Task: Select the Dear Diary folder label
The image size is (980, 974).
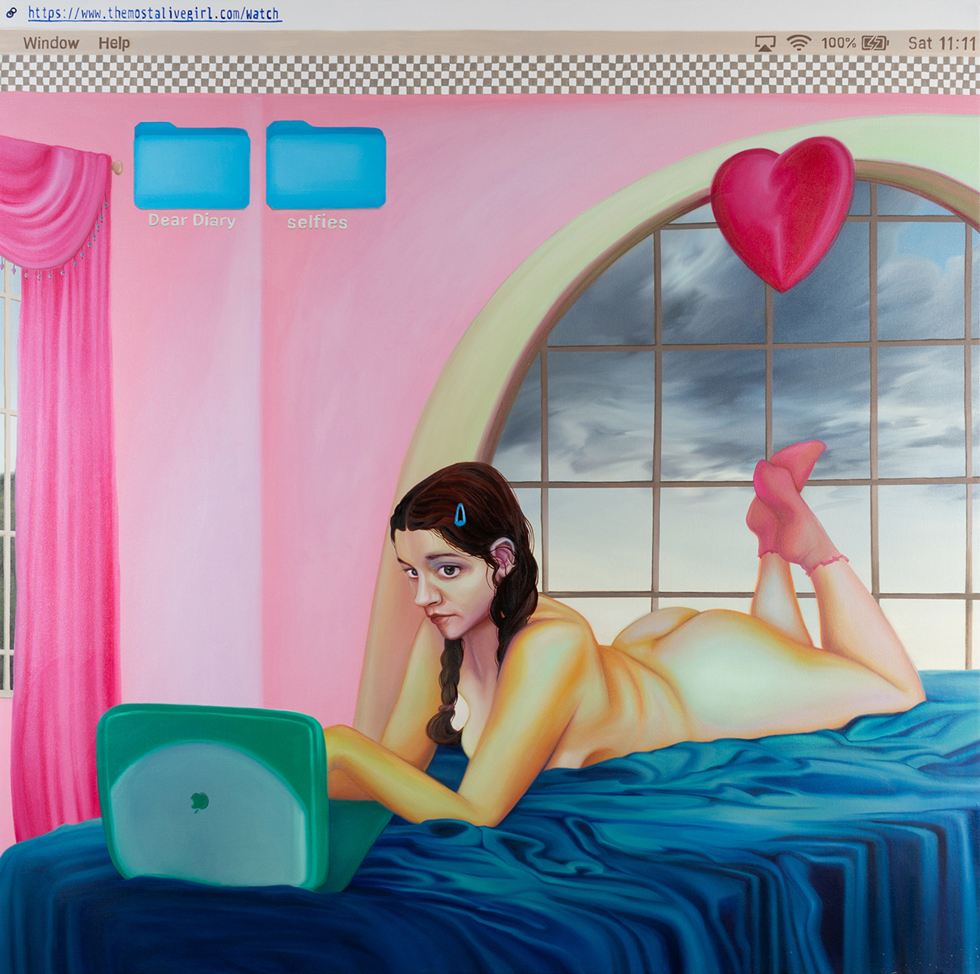Action: 192,221
